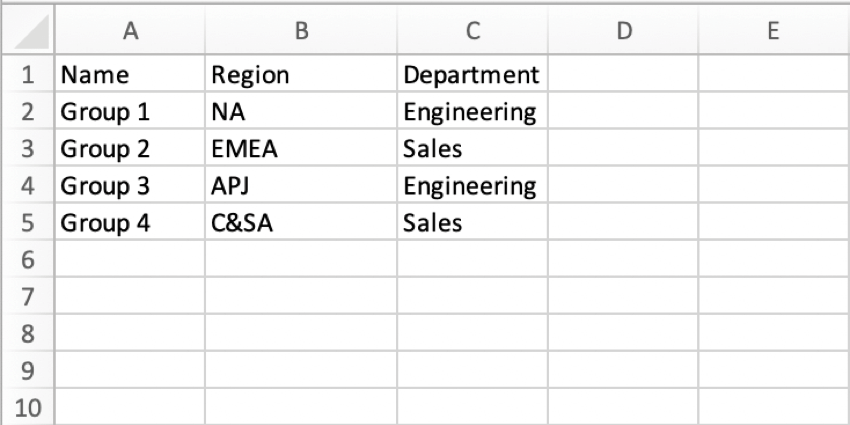Select row 10 header
850x425 pixels.
point(27,408)
